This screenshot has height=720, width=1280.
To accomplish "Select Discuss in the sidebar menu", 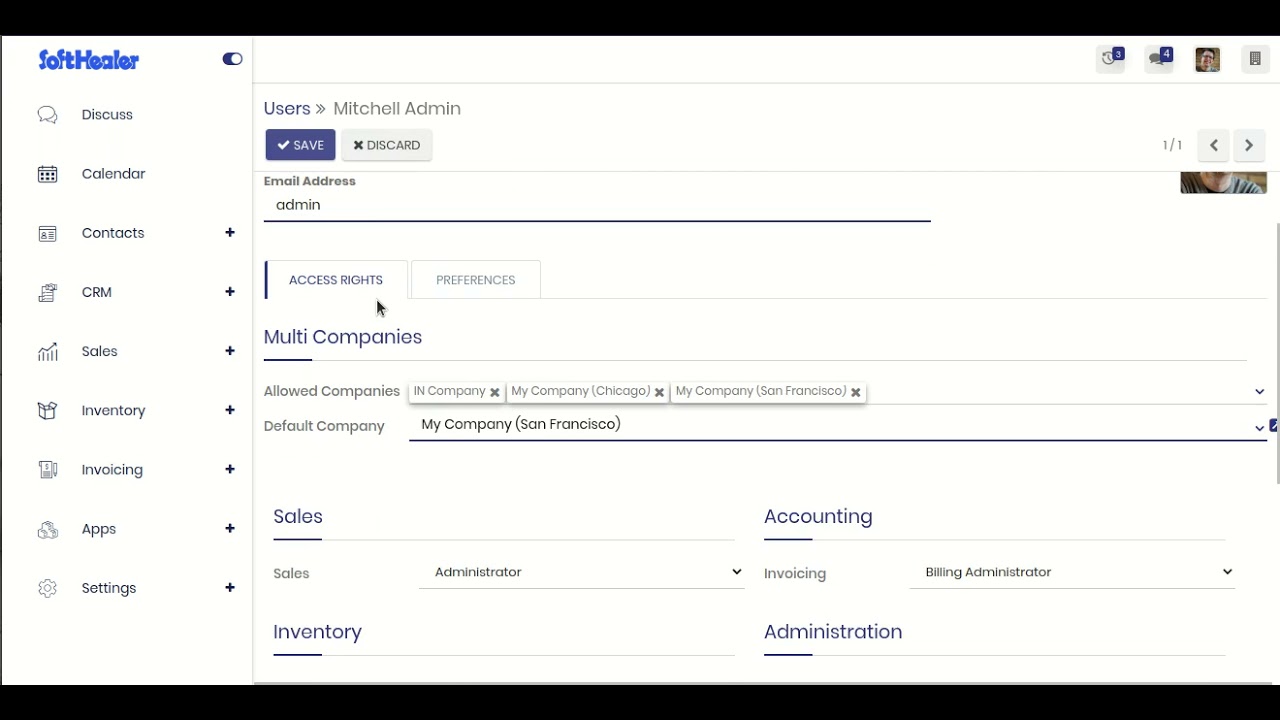I will point(107,115).
